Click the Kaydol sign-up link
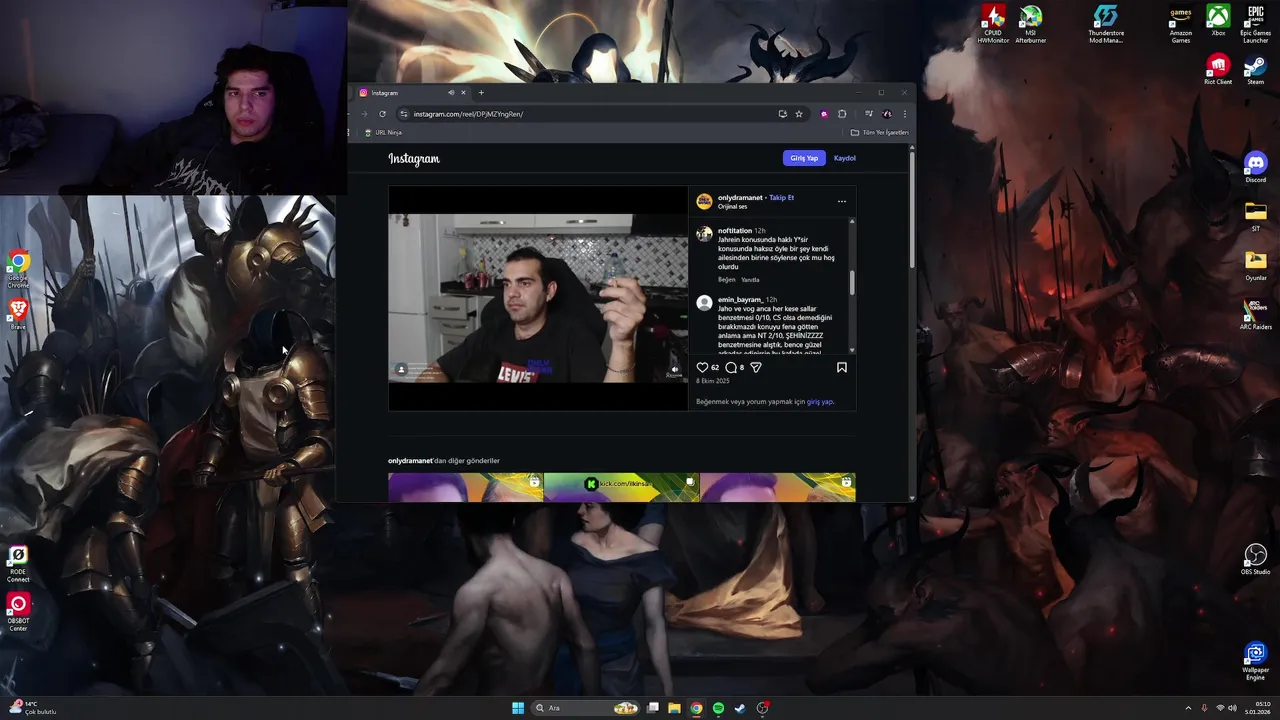Viewport: 1280px width, 720px height. (845, 158)
